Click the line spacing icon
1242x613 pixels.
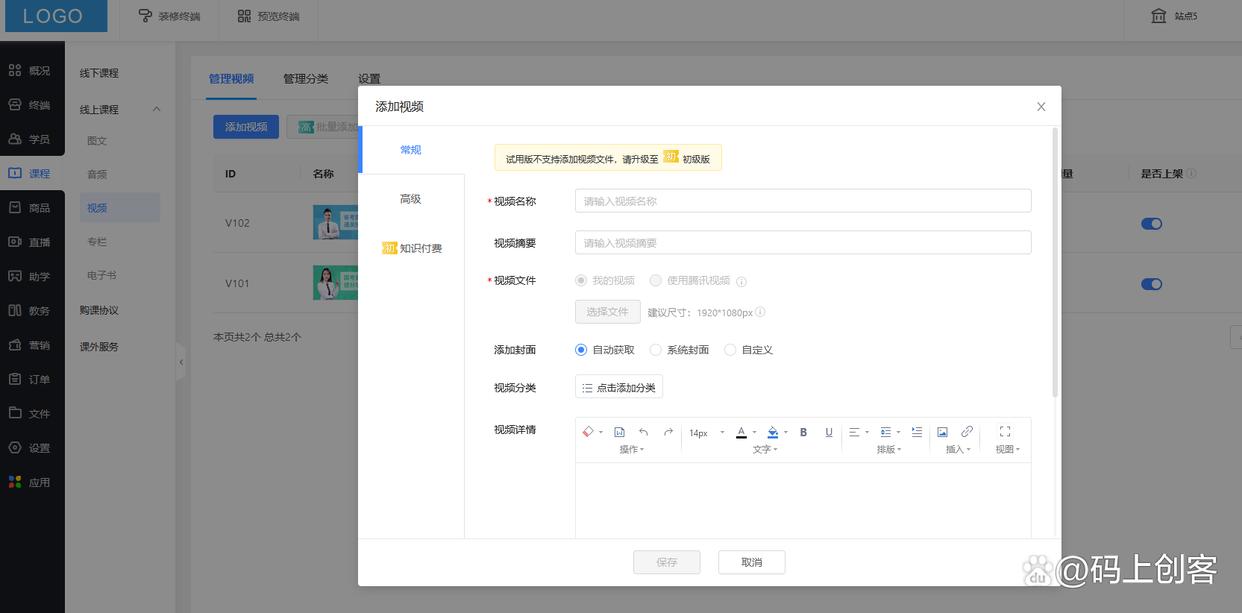(x=885, y=432)
